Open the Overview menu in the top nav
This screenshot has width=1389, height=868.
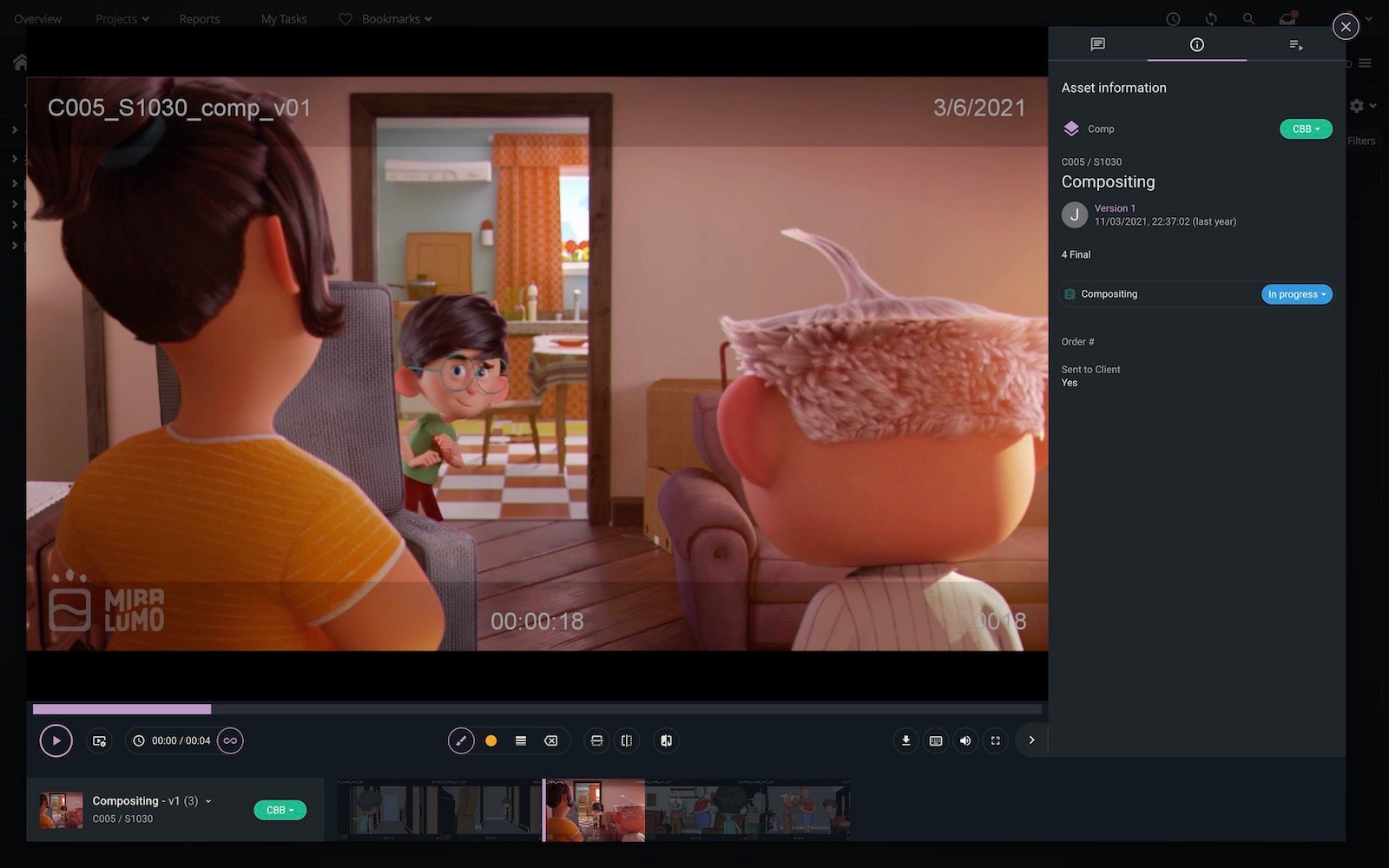point(37,19)
